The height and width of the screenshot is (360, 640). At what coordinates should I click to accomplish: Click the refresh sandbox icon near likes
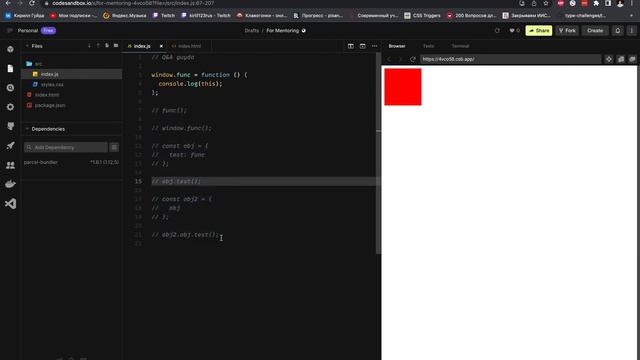click(x=497, y=31)
